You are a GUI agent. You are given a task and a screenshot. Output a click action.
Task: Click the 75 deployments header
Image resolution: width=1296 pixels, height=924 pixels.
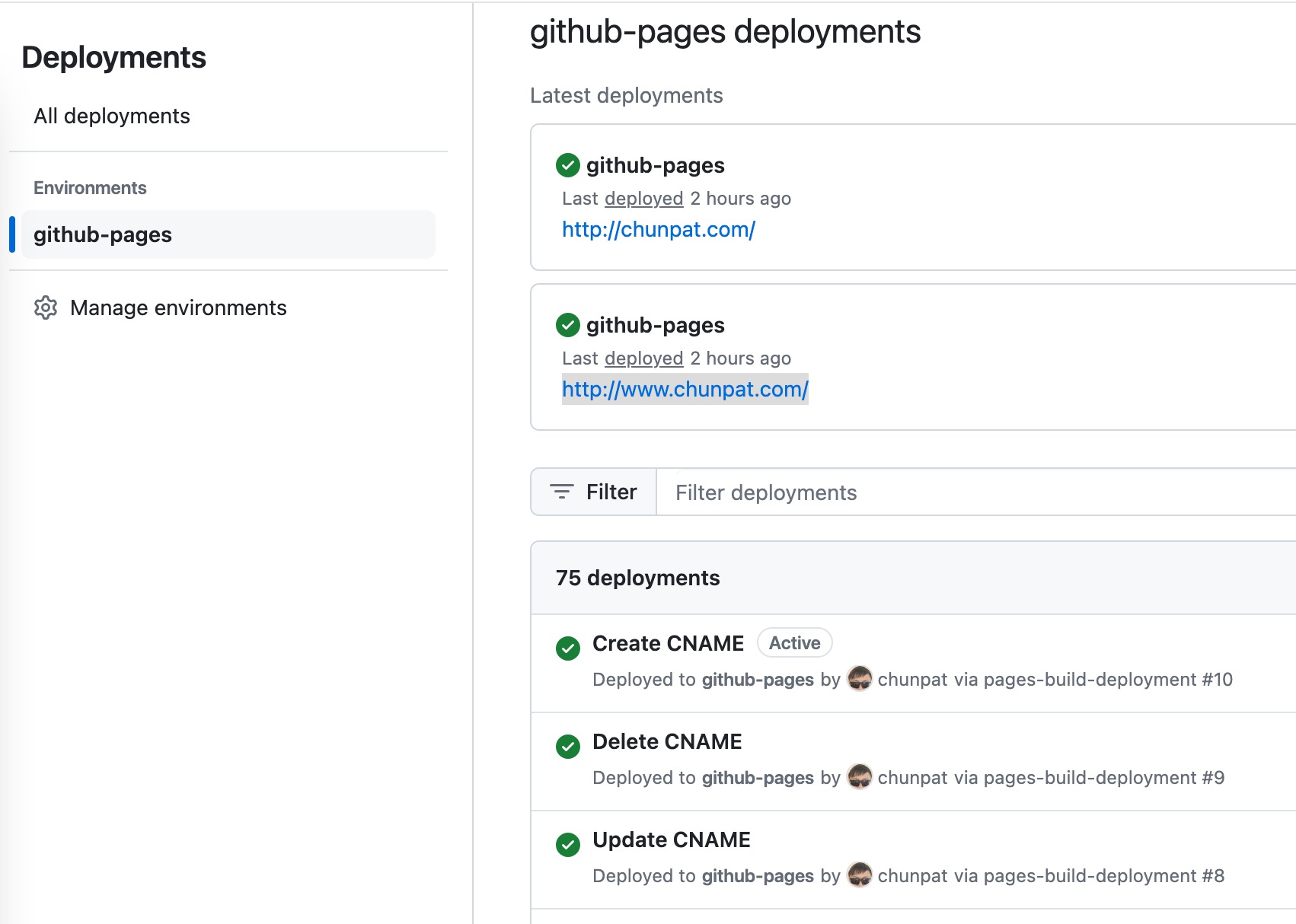point(637,578)
